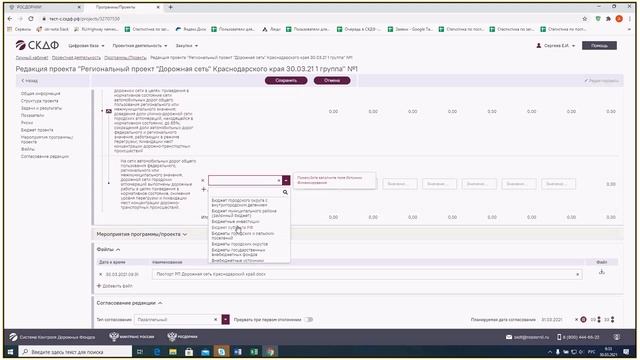The width and height of the screenshot is (640, 360).
Task: Open a new browser tab
Action: [x=171, y=7]
